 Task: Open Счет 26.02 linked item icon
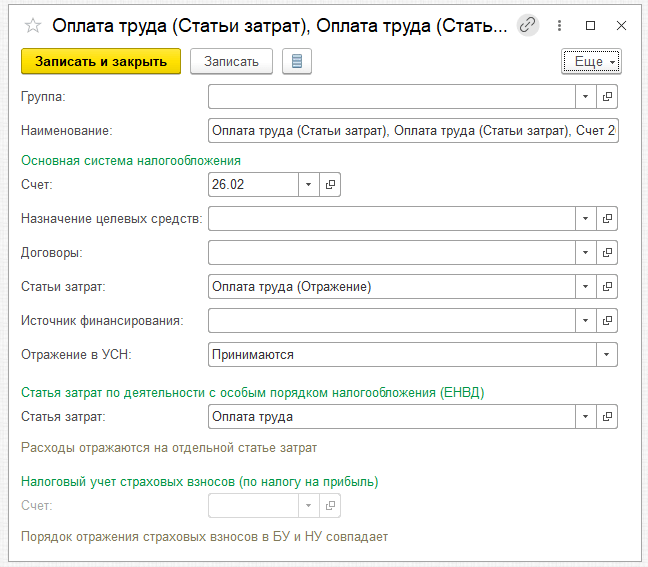(x=330, y=184)
